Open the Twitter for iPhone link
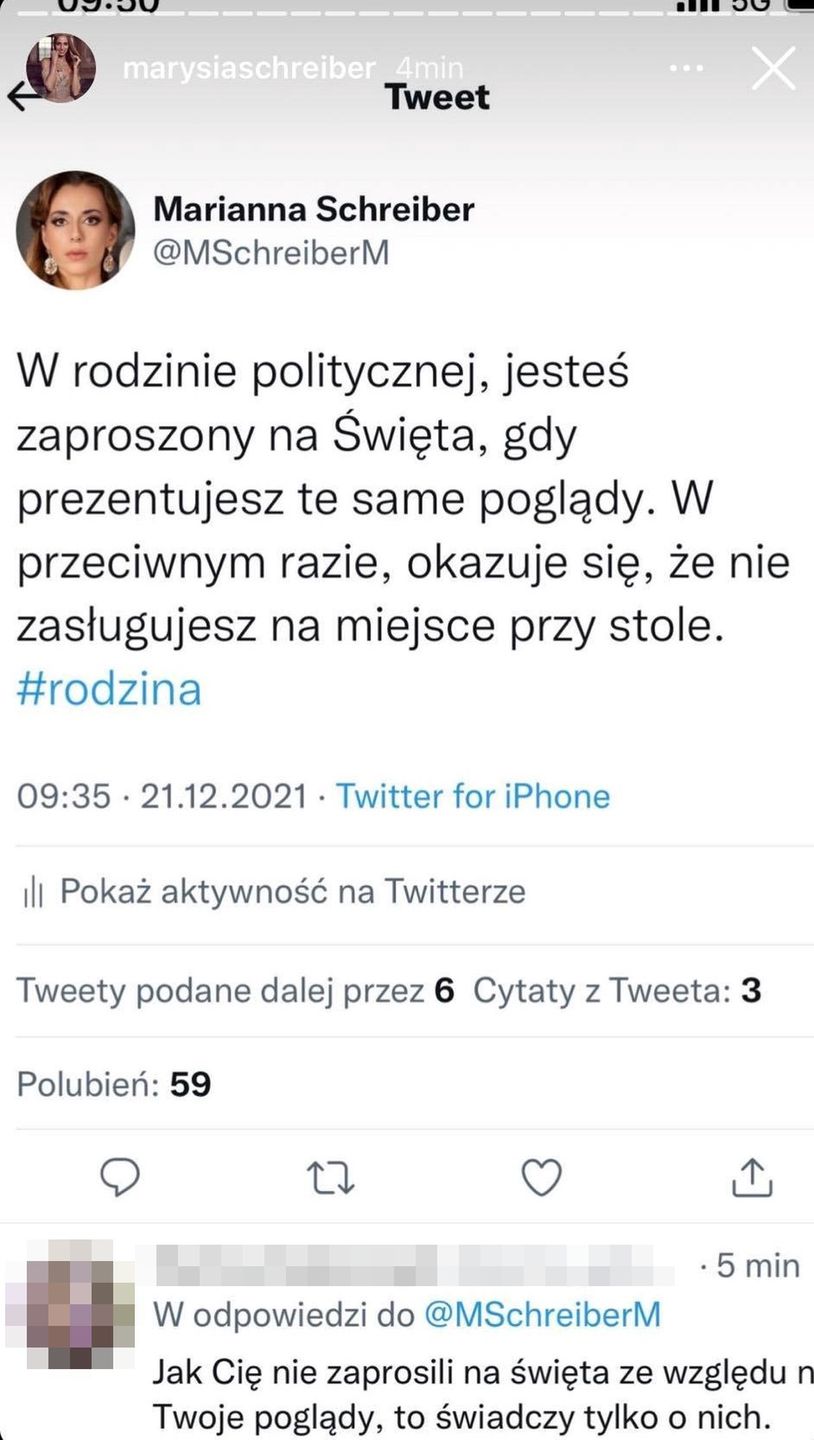 point(472,796)
